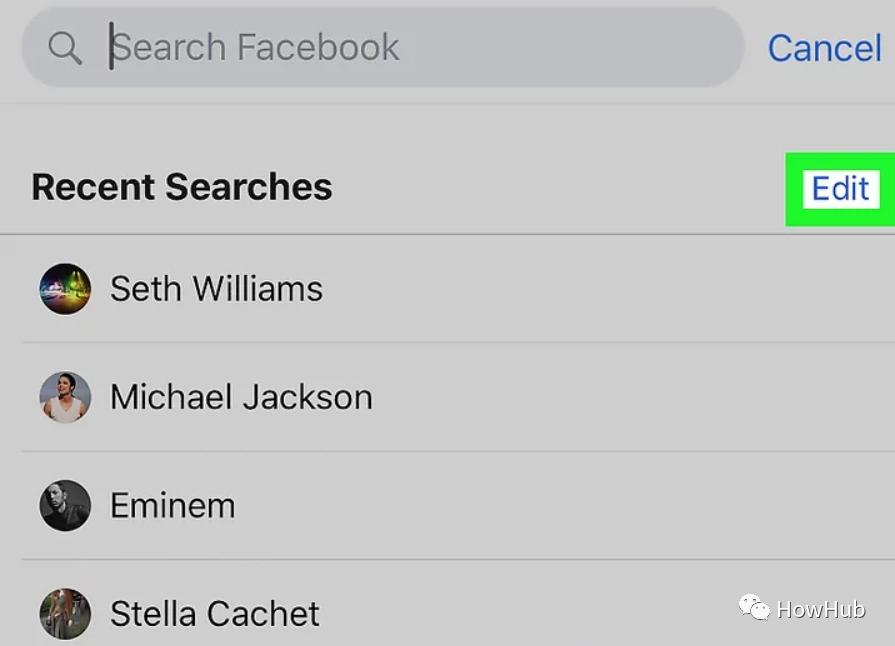Place cursor at search field's blinking caret
Screen dimensions: 895x646
pos(111,47)
